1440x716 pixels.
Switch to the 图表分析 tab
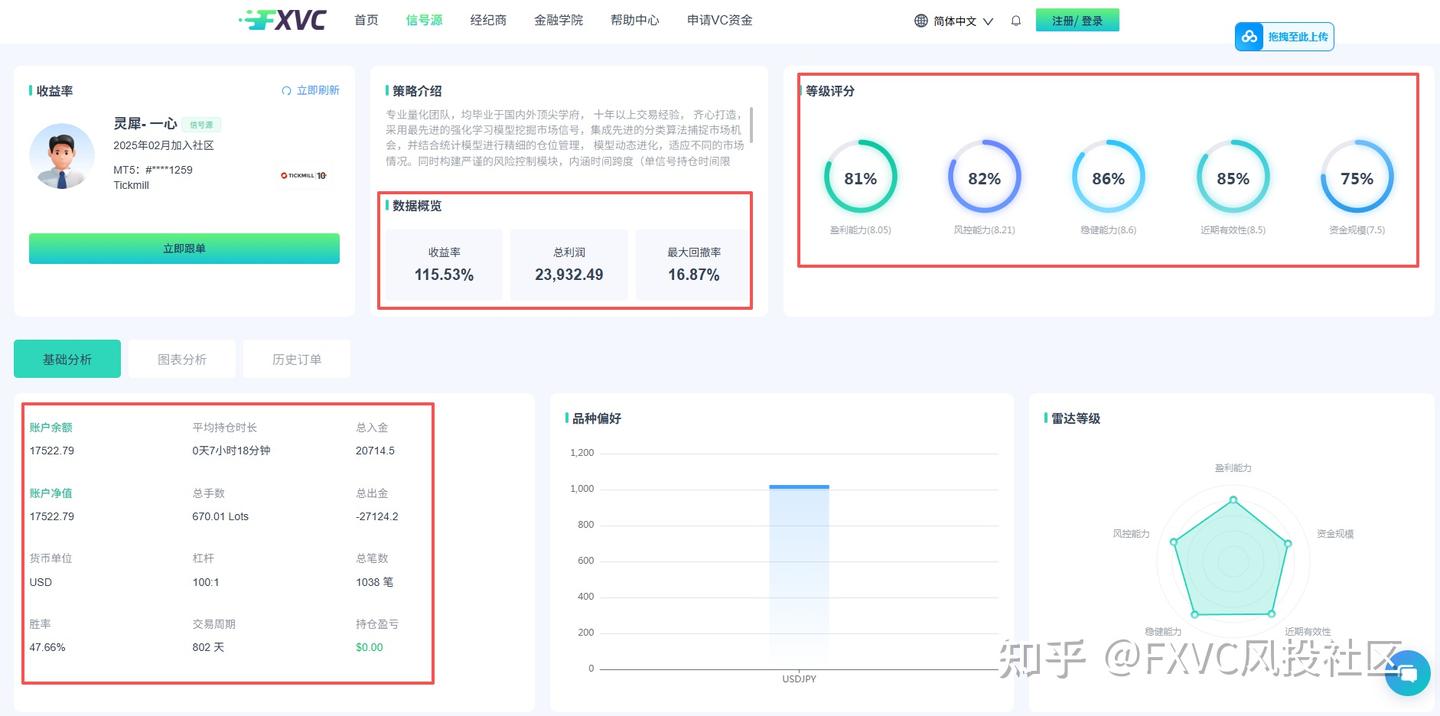(x=181, y=358)
